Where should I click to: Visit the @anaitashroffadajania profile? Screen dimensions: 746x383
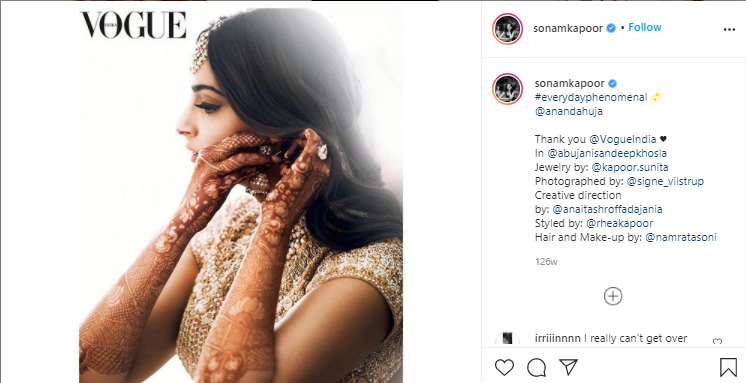608,209
